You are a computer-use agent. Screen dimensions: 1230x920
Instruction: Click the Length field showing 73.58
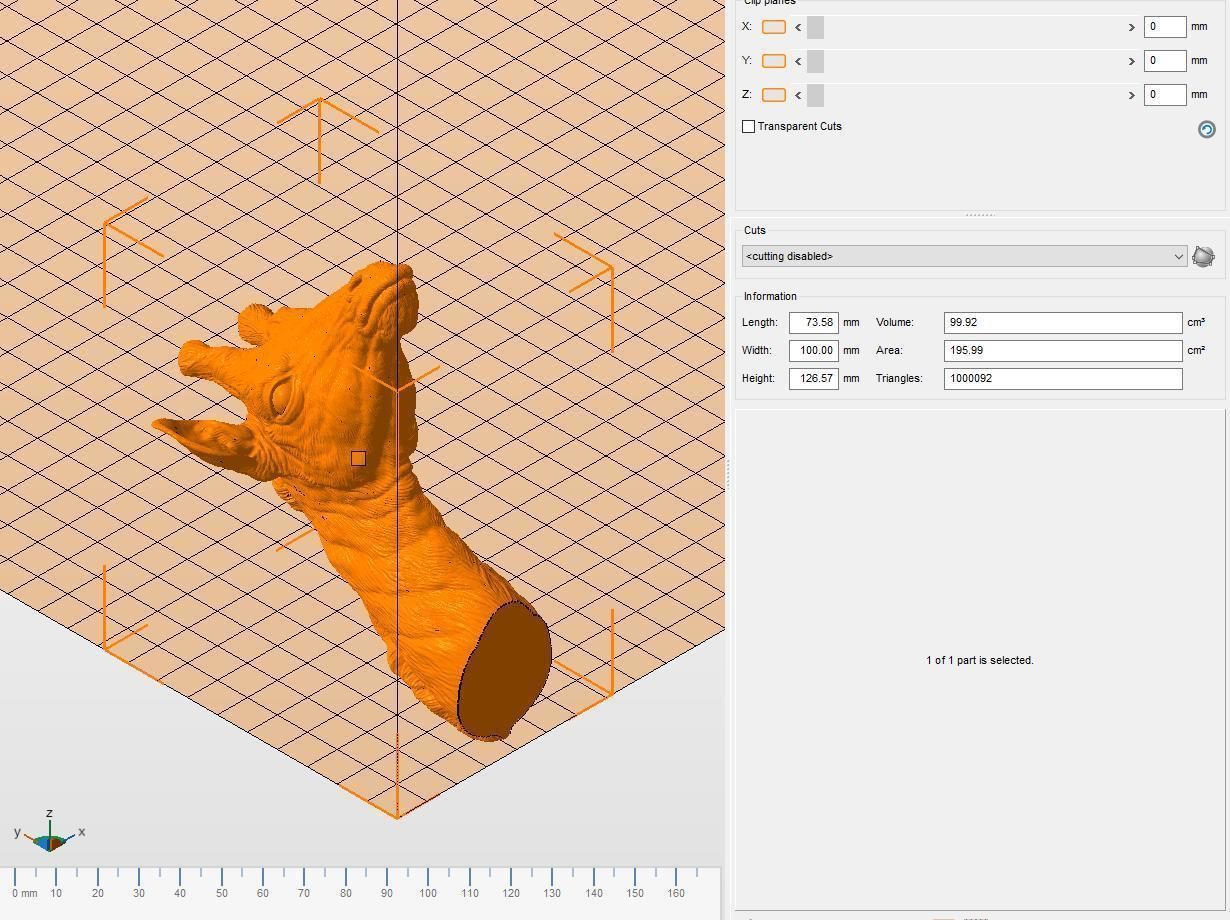[x=814, y=322]
